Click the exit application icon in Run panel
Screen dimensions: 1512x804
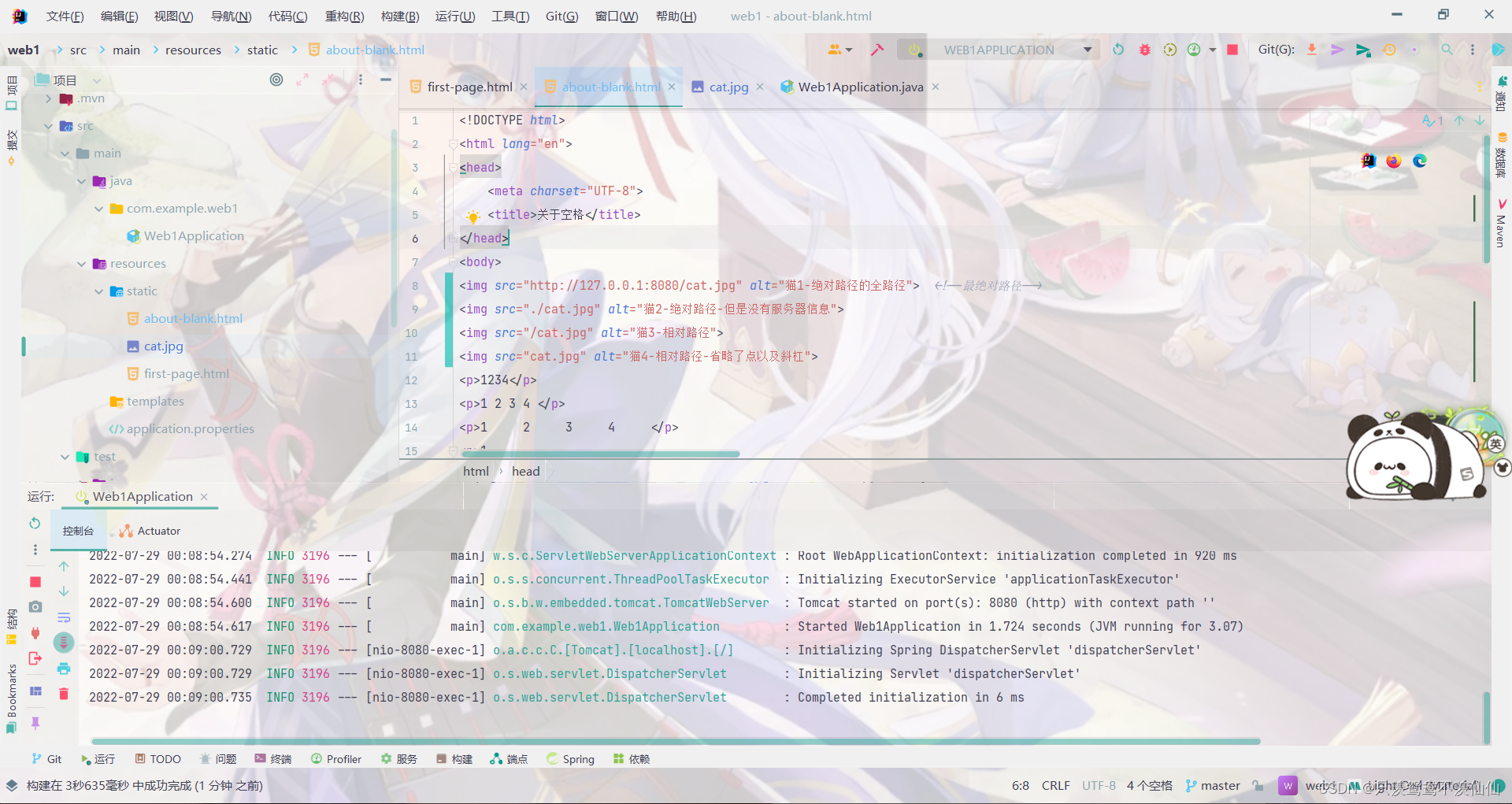click(x=35, y=658)
